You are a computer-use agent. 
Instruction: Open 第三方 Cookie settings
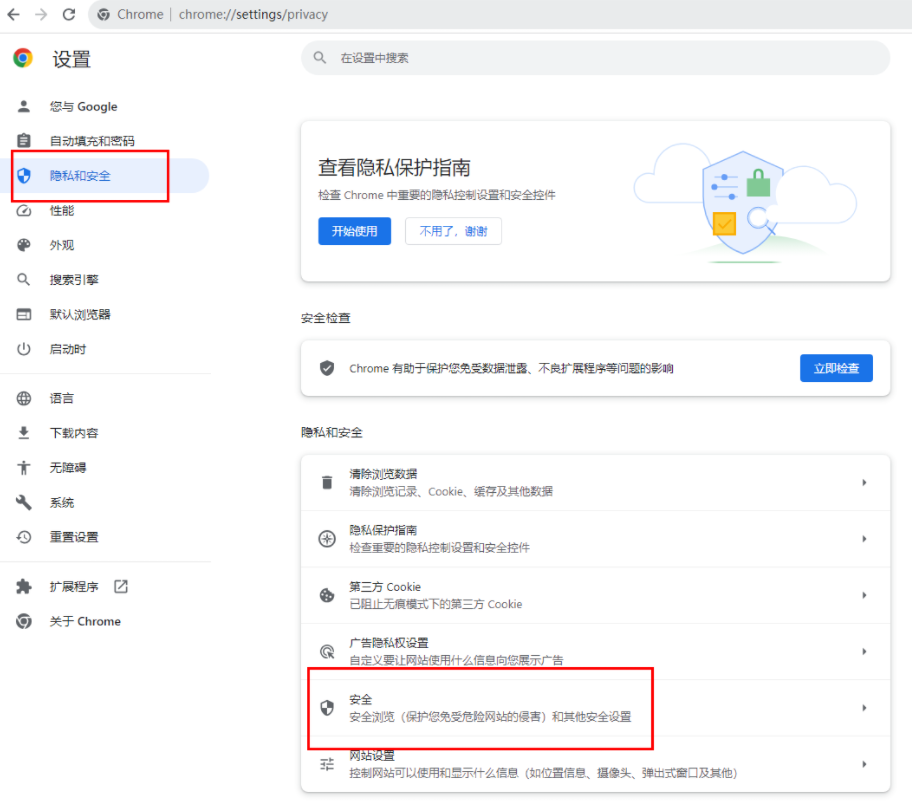coord(596,595)
